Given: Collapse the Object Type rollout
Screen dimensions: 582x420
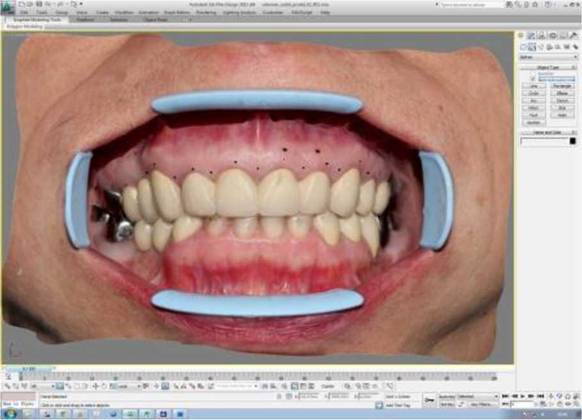Looking at the screenshot, I should (x=548, y=67).
